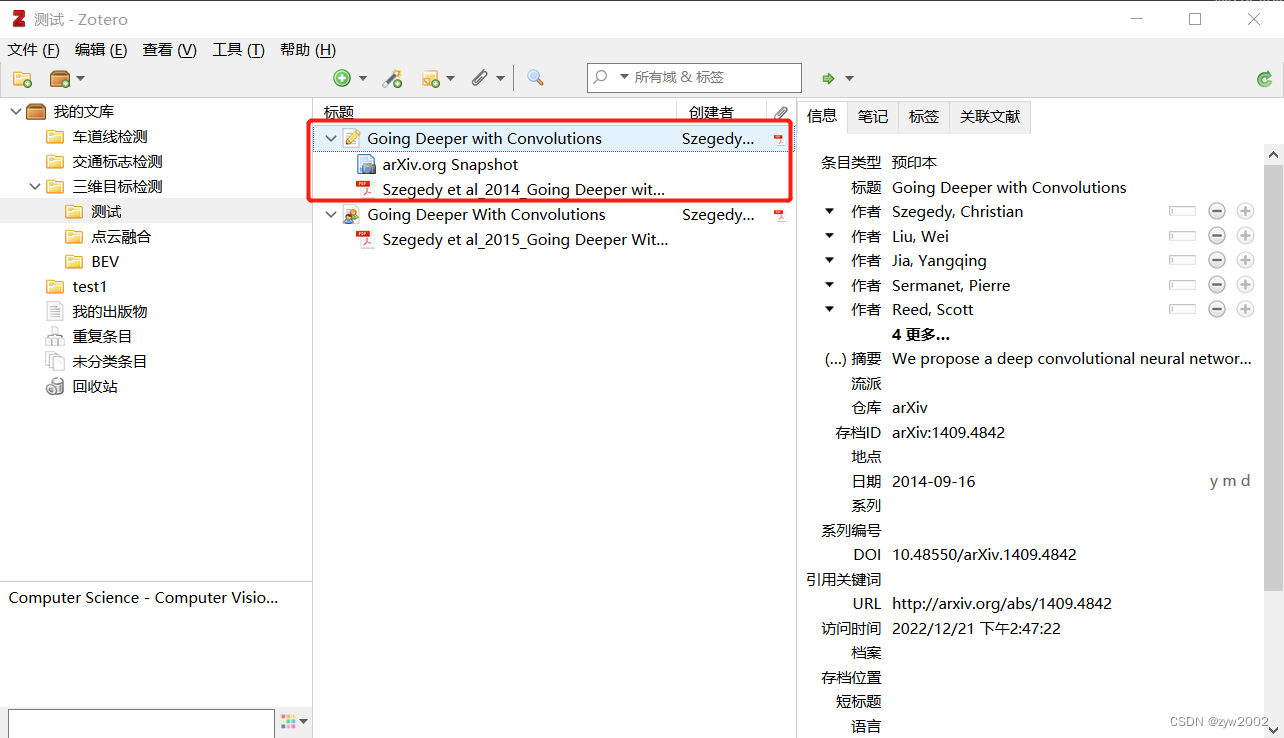Switch to the 标签 tab
Image resolution: width=1284 pixels, height=738 pixels.
point(923,117)
